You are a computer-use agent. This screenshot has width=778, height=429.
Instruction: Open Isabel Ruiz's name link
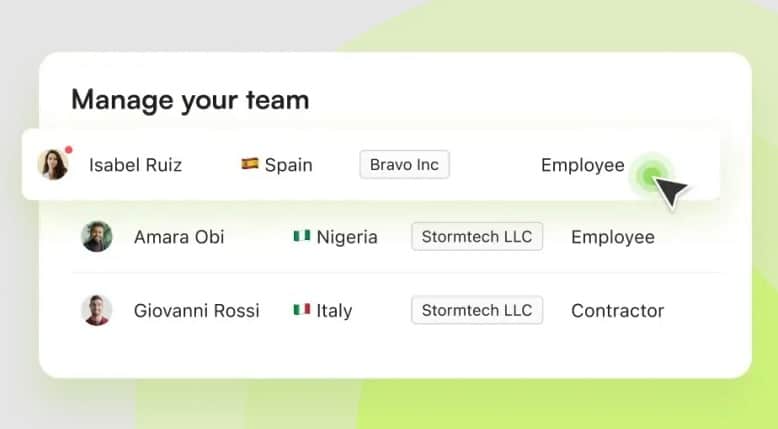[x=135, y=165]
